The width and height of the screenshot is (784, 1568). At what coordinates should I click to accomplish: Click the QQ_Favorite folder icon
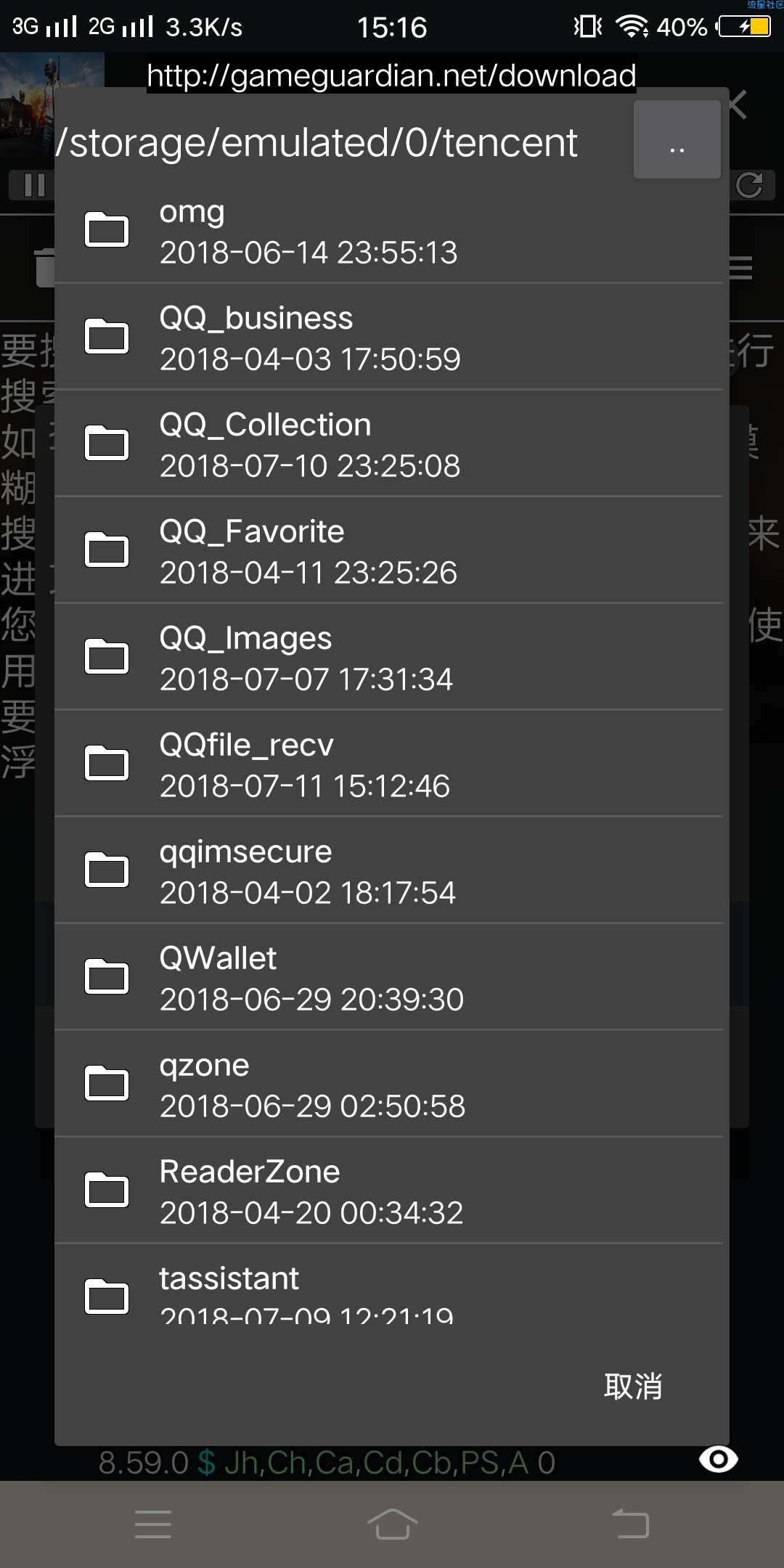[x=107, y=550]
